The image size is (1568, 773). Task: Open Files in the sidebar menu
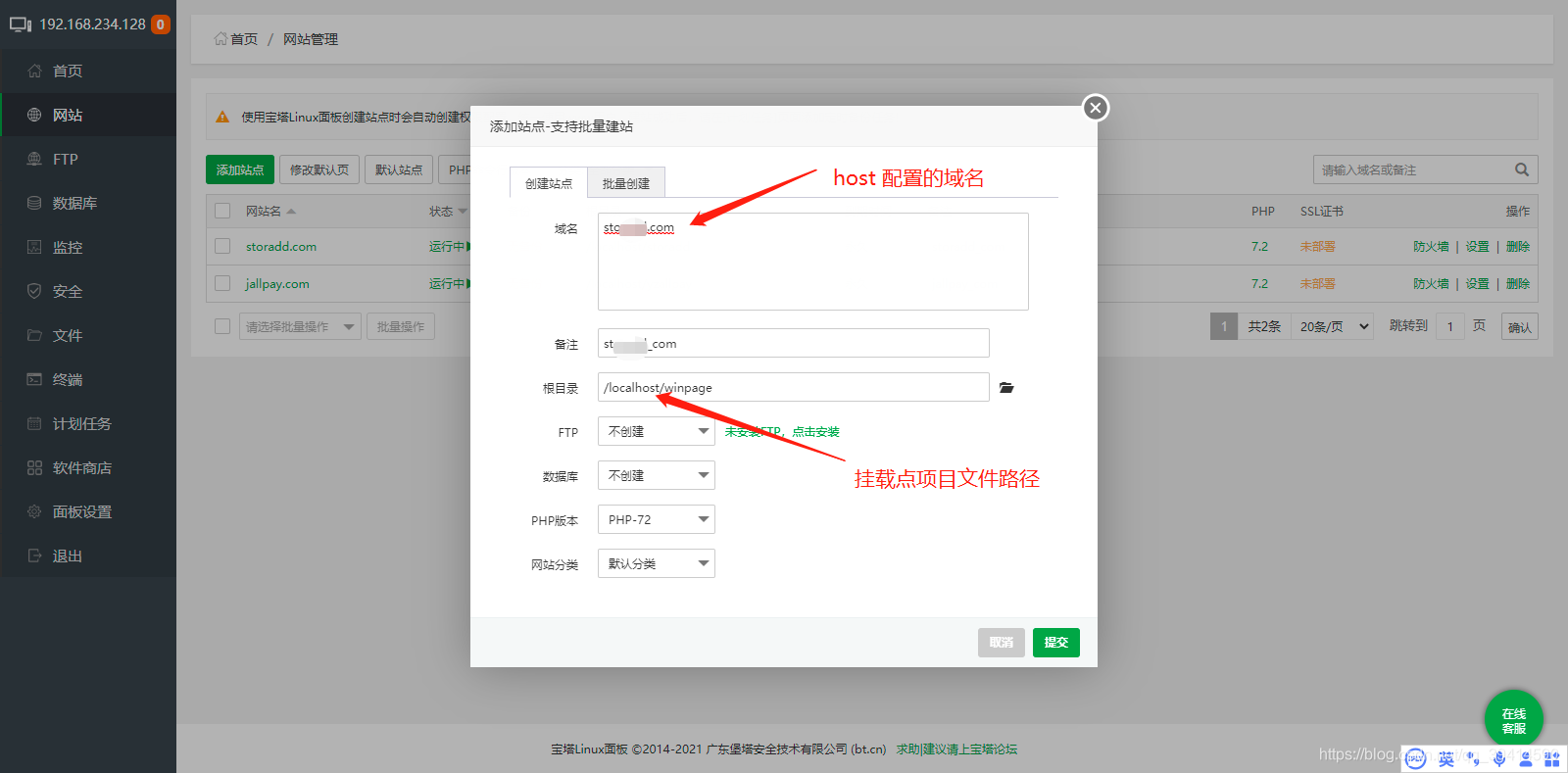tap(88, 335)
